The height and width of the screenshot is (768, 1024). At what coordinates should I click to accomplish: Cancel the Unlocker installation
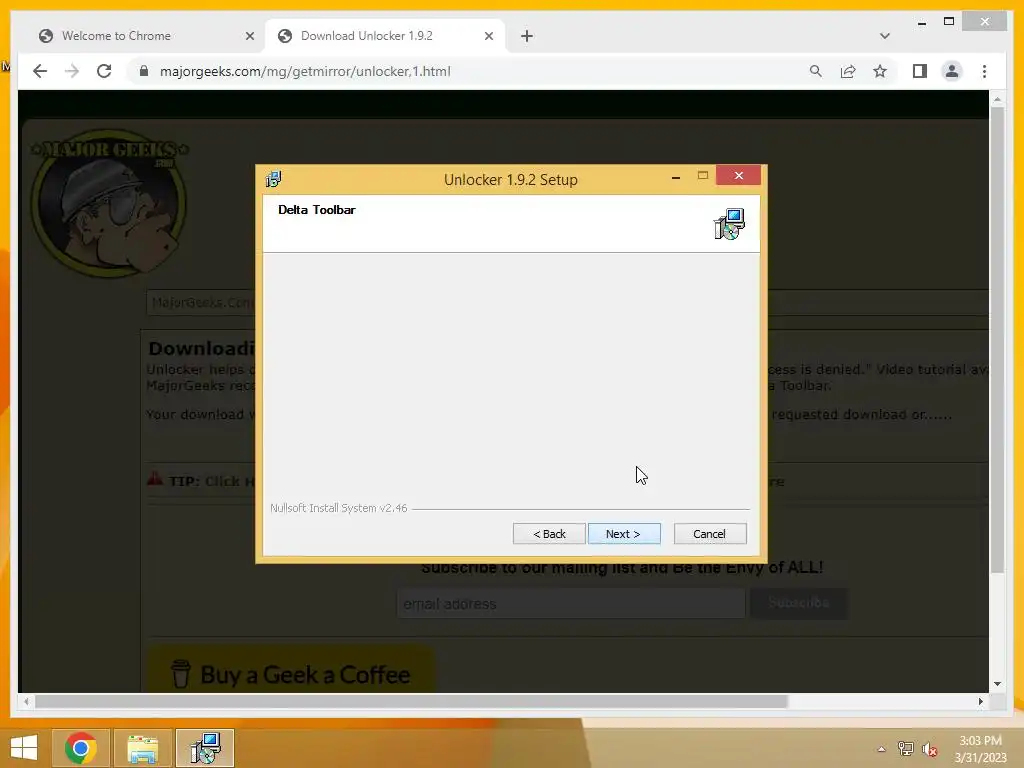pos(710,534)
